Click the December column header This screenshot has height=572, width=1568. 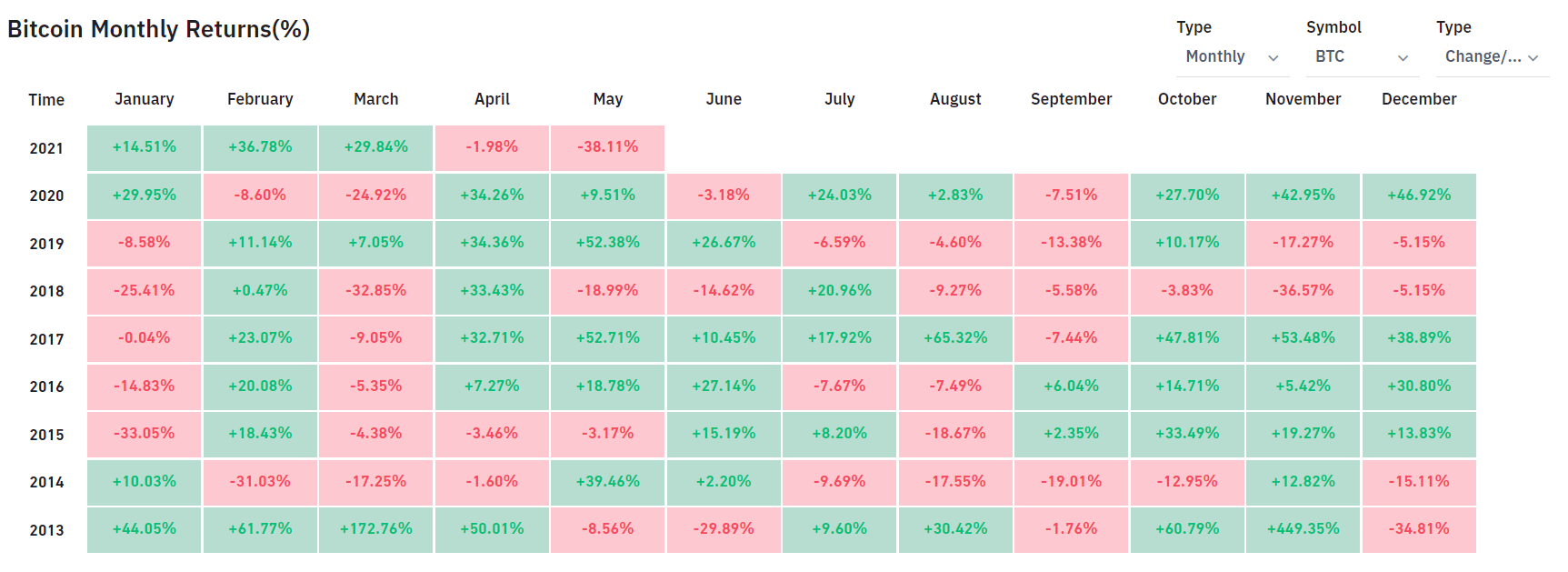[1418, 99]
